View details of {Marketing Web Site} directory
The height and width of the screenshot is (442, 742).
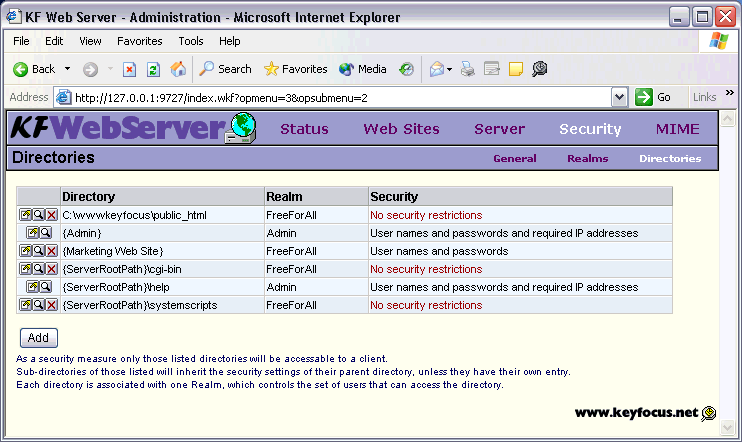tap(38, 251)
